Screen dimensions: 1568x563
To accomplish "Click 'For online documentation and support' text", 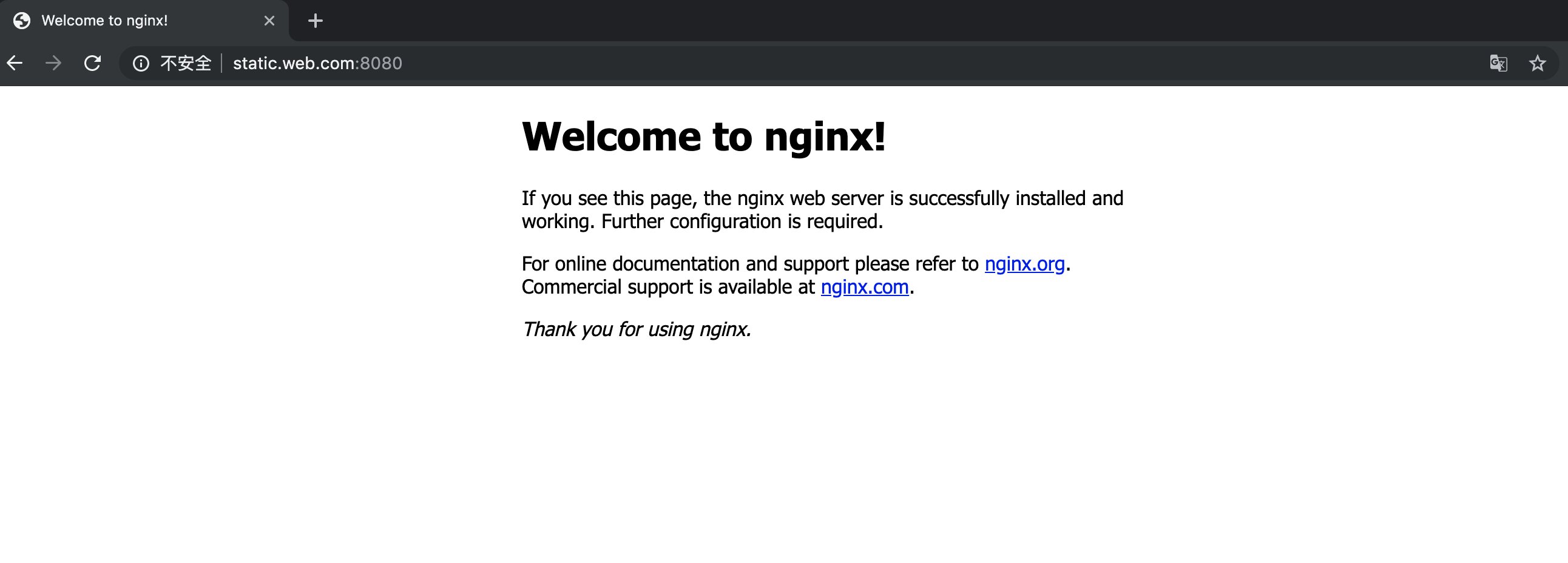I will click(x=685, y=263).
